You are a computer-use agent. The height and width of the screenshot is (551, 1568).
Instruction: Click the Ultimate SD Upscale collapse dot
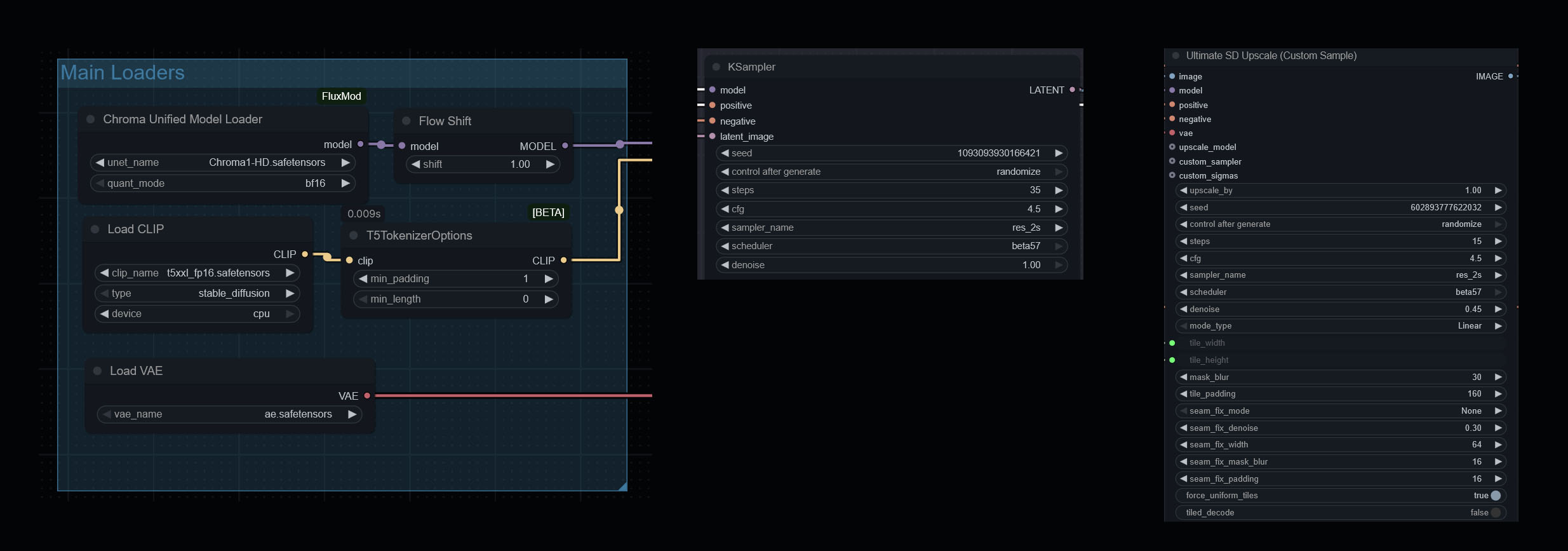pyautogui.click(x=1176, y=56)
